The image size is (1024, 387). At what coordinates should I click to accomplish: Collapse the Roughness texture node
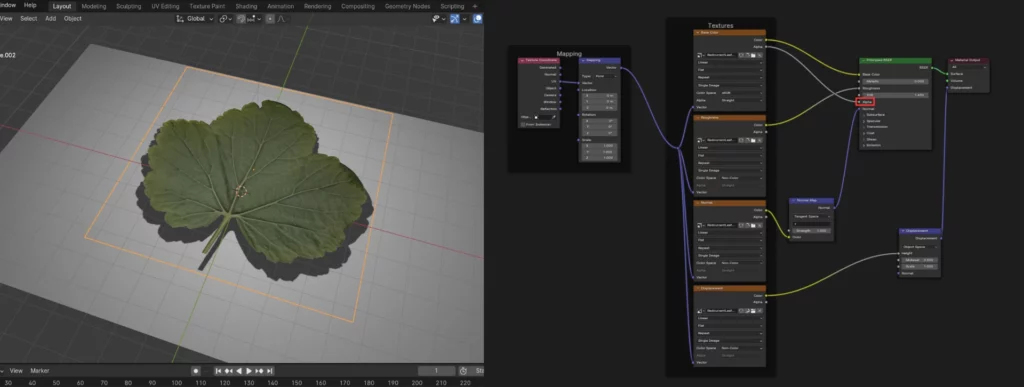[x=697, y=118]
